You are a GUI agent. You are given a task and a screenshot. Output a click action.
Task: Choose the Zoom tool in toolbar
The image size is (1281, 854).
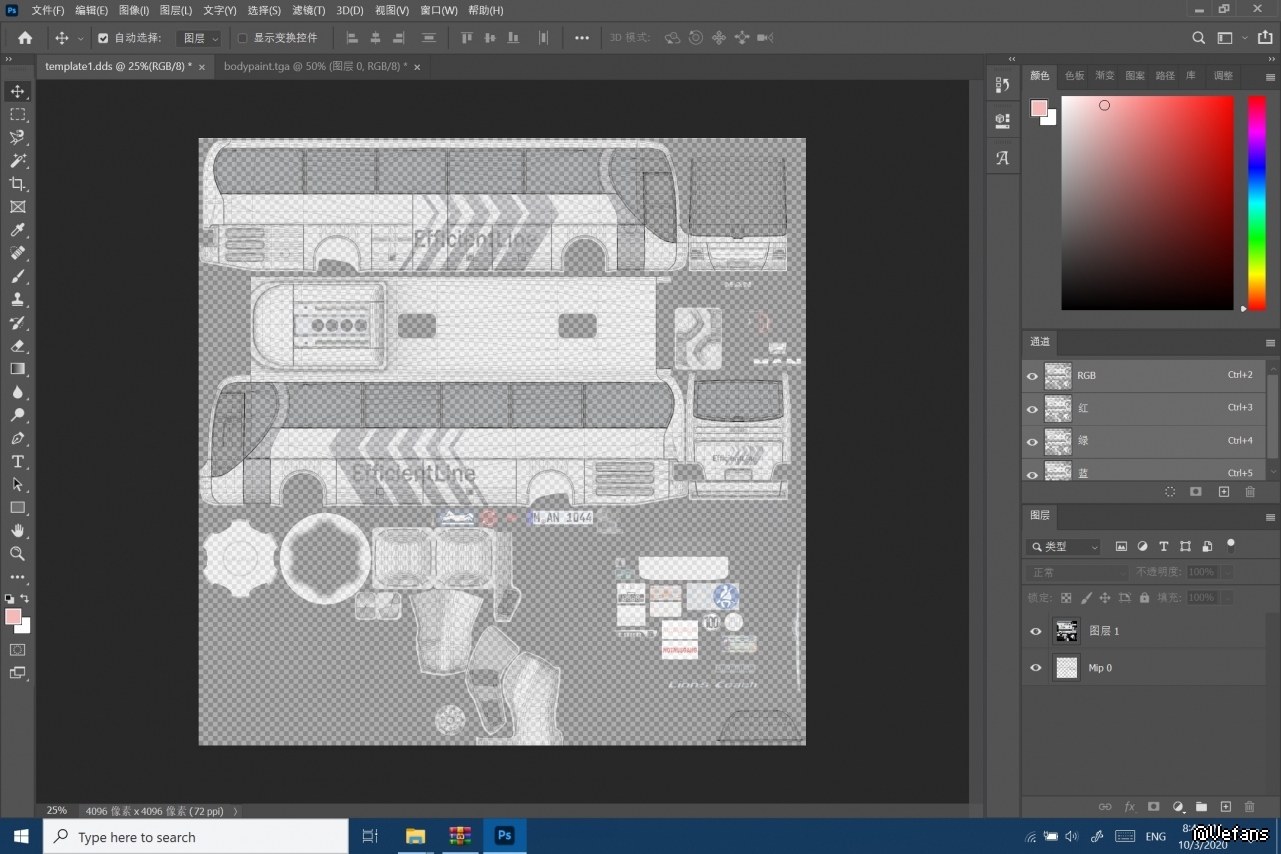(17, 553)
